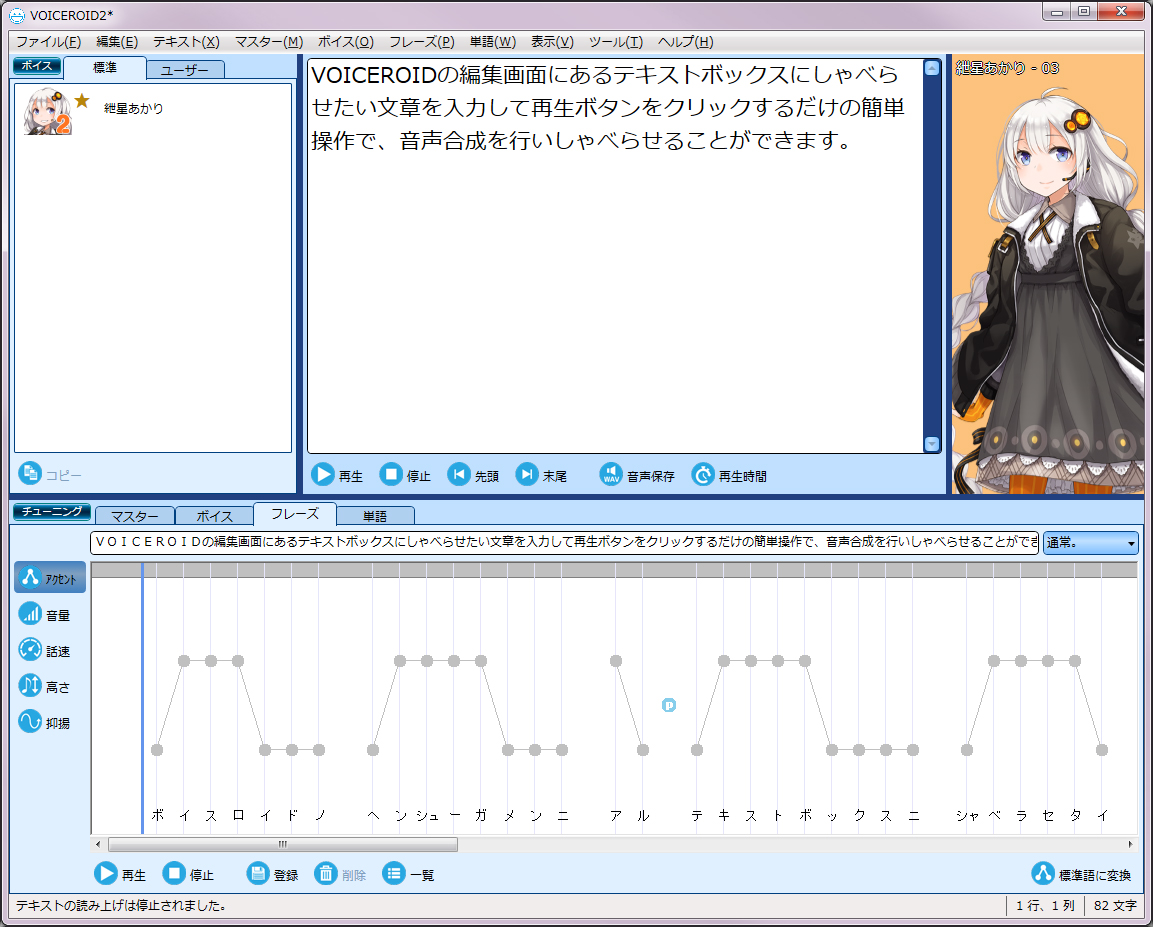Click the accent graph scroll-left arrow
This screenshot has width=1153, height=927.
pyautogui.click(x=99, y=844)
